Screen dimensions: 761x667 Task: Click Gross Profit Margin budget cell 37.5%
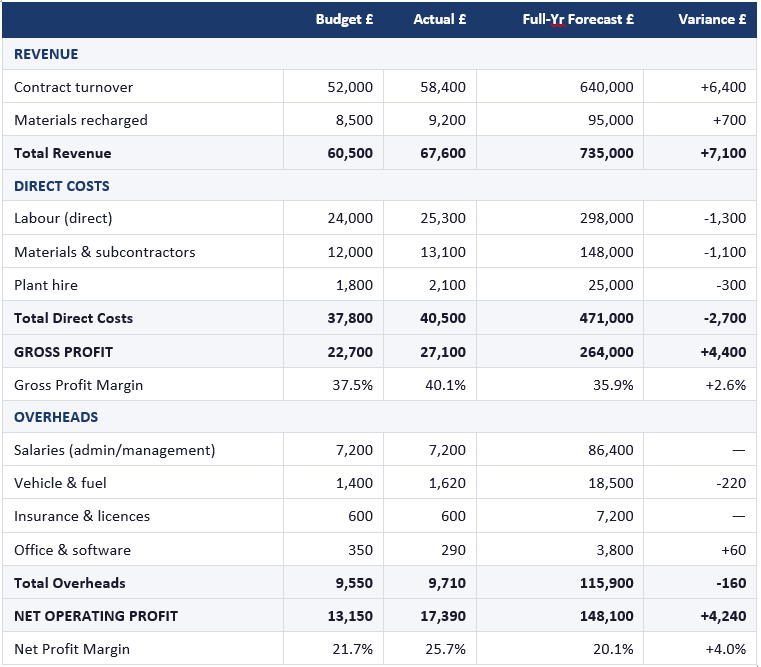click(x=352, y=385)
